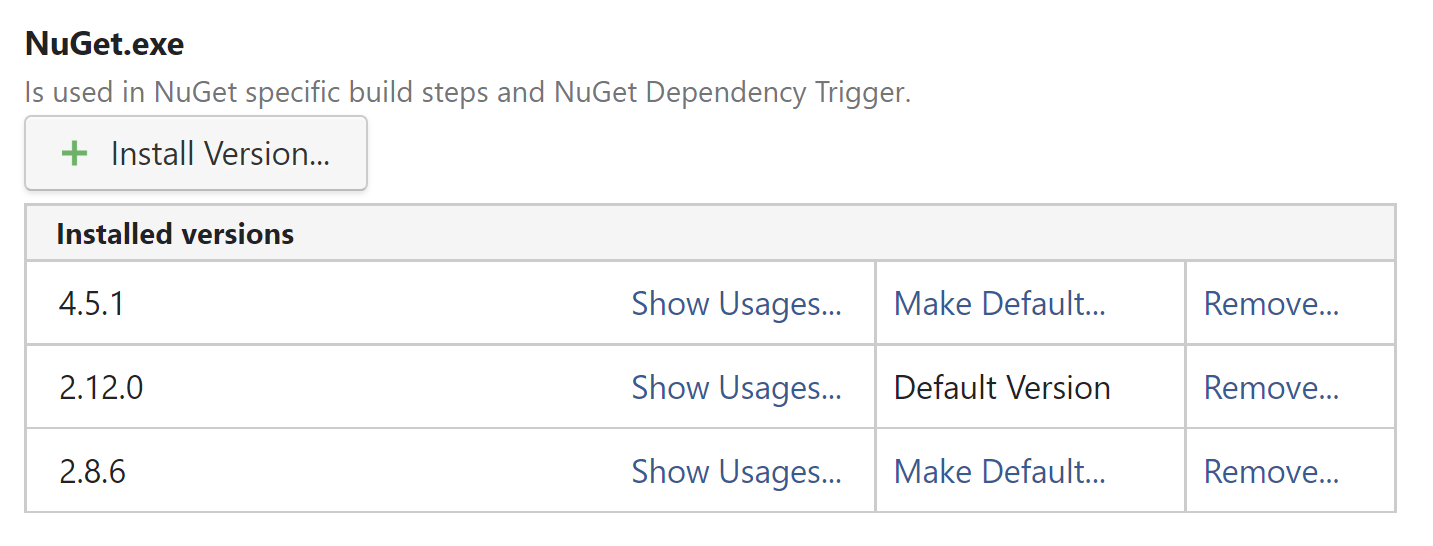Click the Installed versions table header
The height and width of the screenshot is (546, 1433).
(x=175, y=234)
